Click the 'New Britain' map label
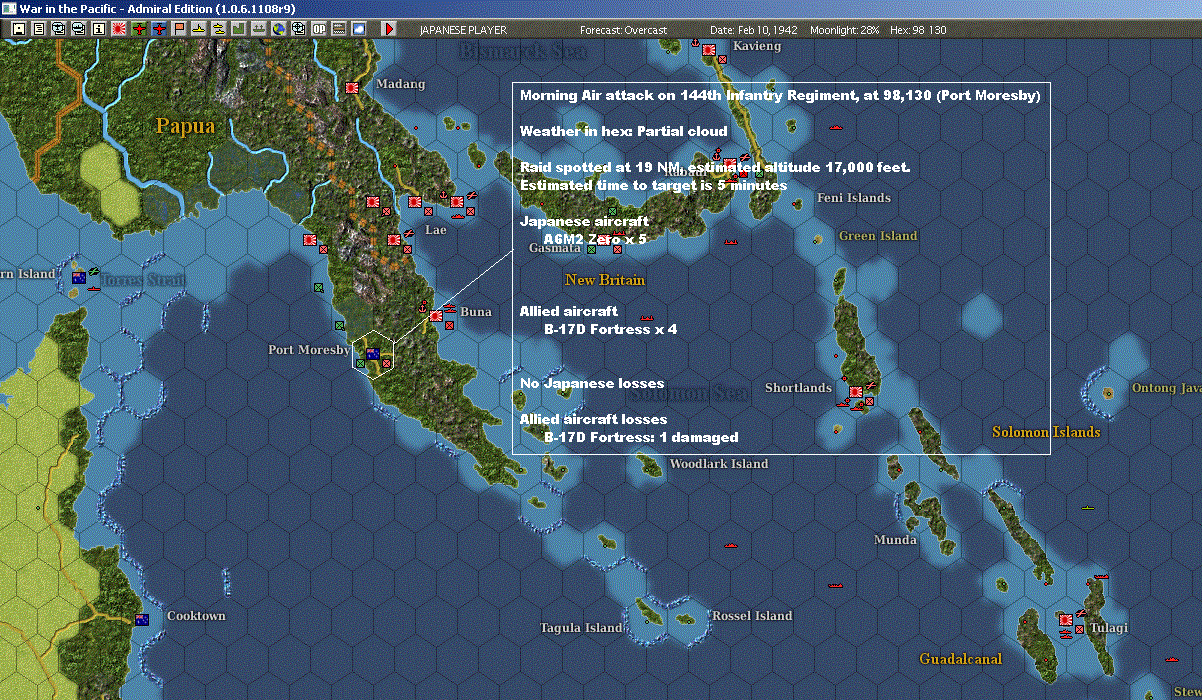This screenshot has height=700, width=1202. [605, 280]
